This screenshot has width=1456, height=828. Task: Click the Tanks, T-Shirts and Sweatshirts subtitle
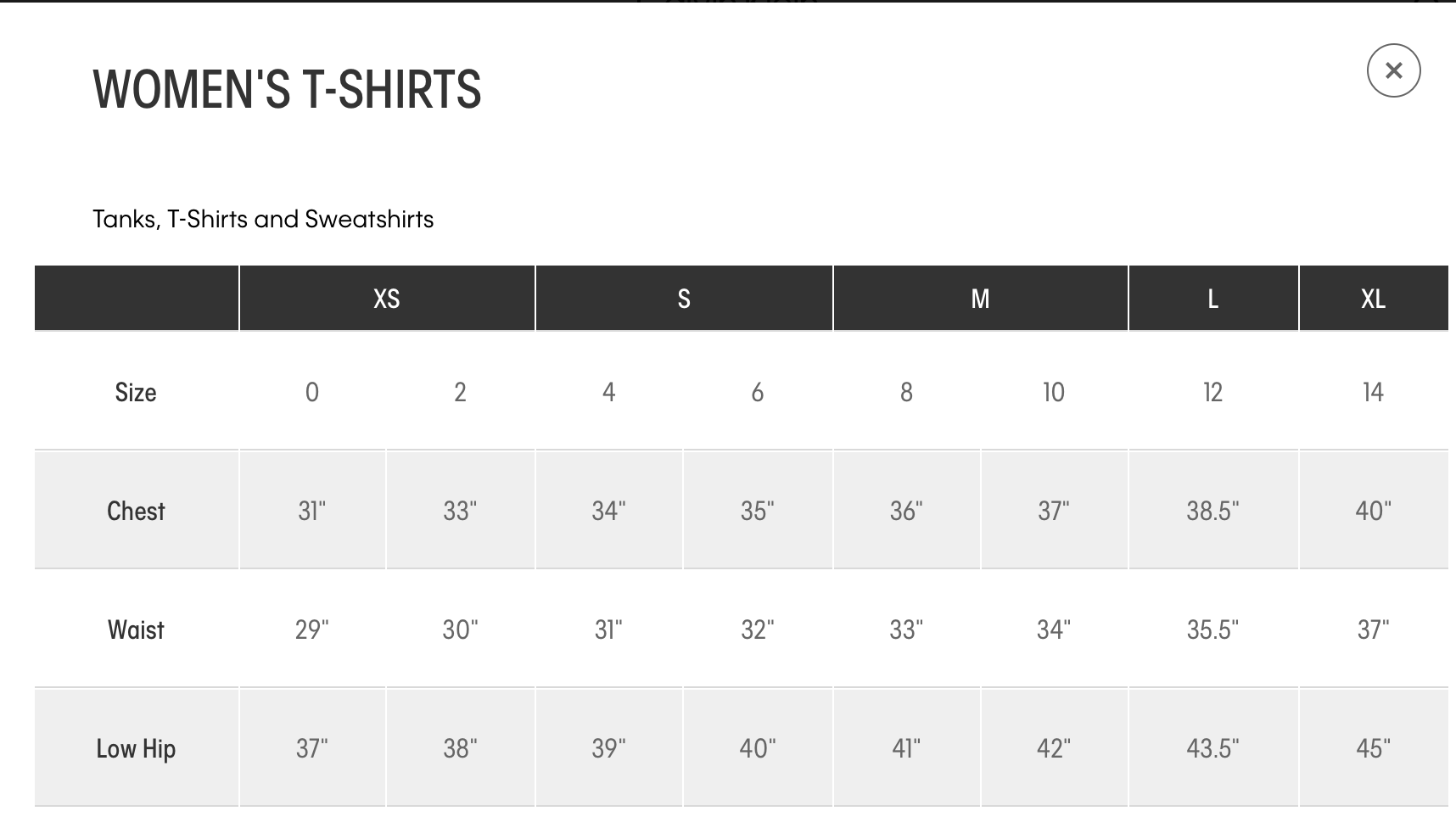(263, 219)
